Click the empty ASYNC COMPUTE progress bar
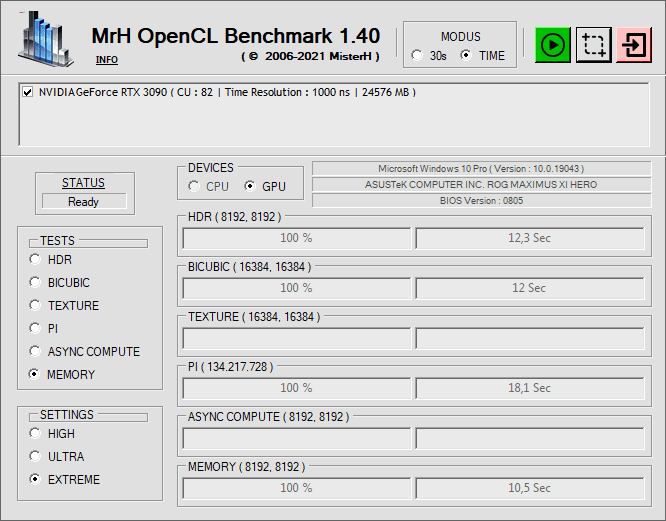The image size is (666, 521). click(x=296, y=438)
